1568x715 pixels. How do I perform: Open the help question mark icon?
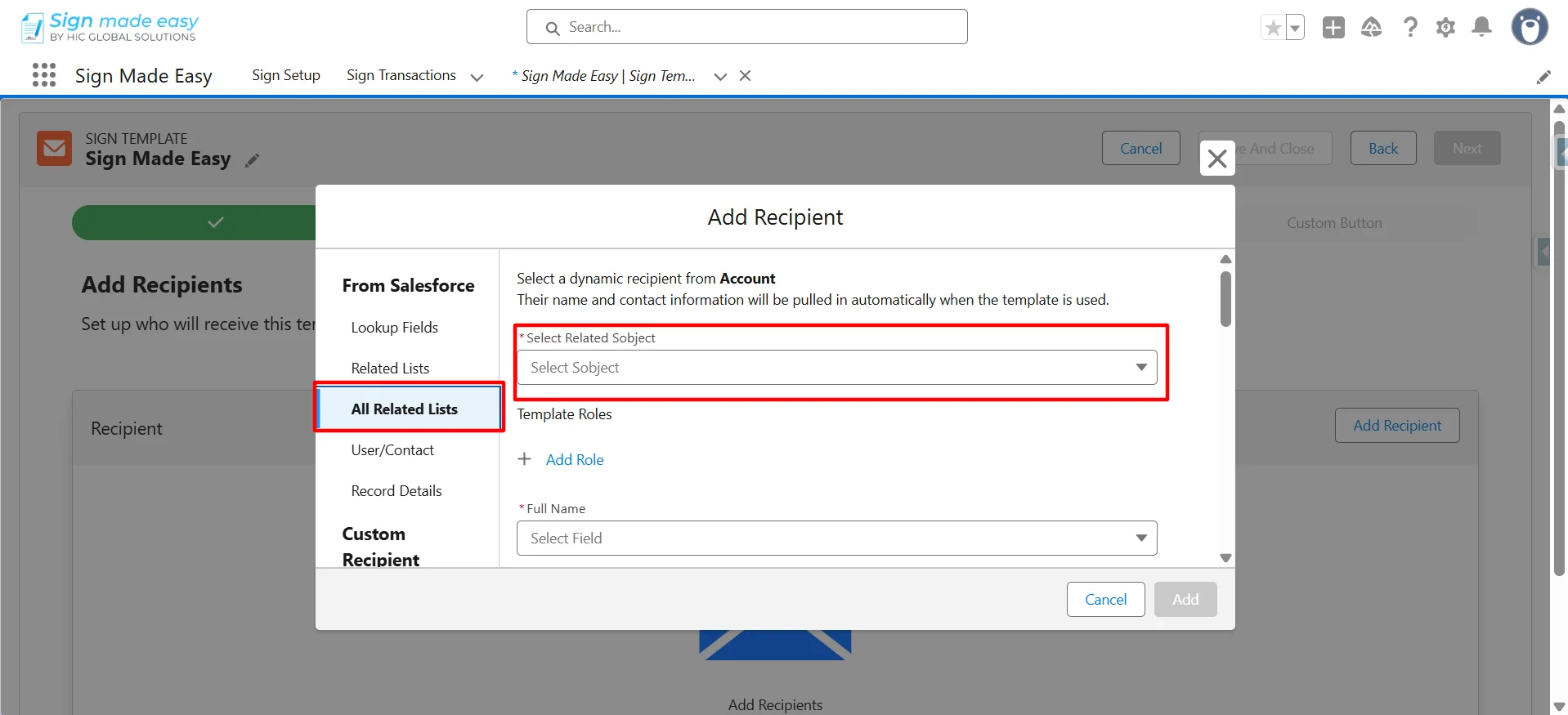click(1410, 27)
